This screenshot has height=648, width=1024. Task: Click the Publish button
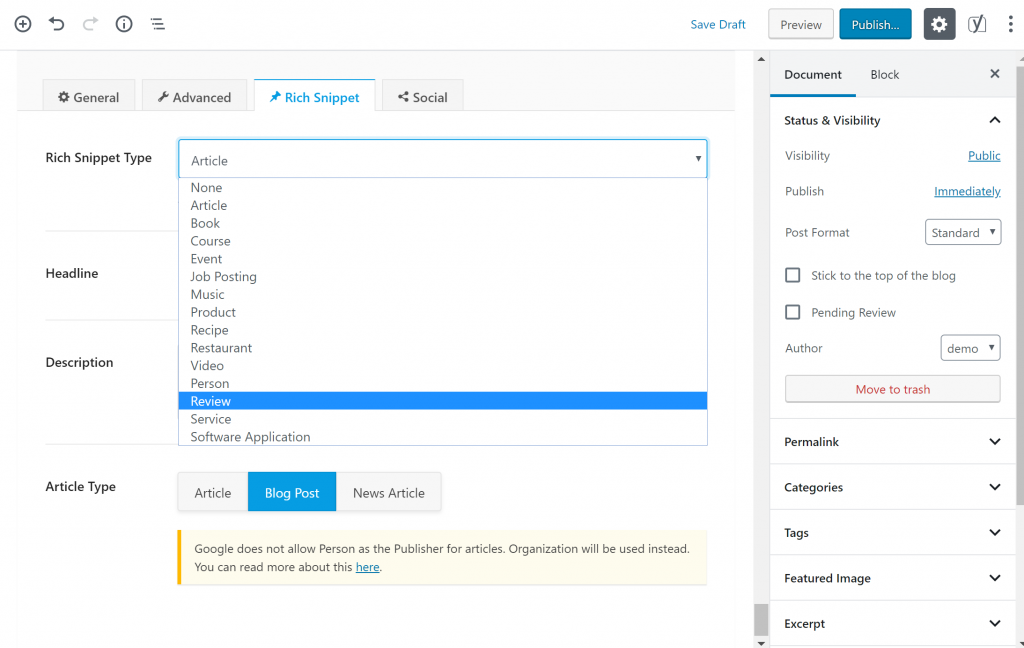(875, 25)
